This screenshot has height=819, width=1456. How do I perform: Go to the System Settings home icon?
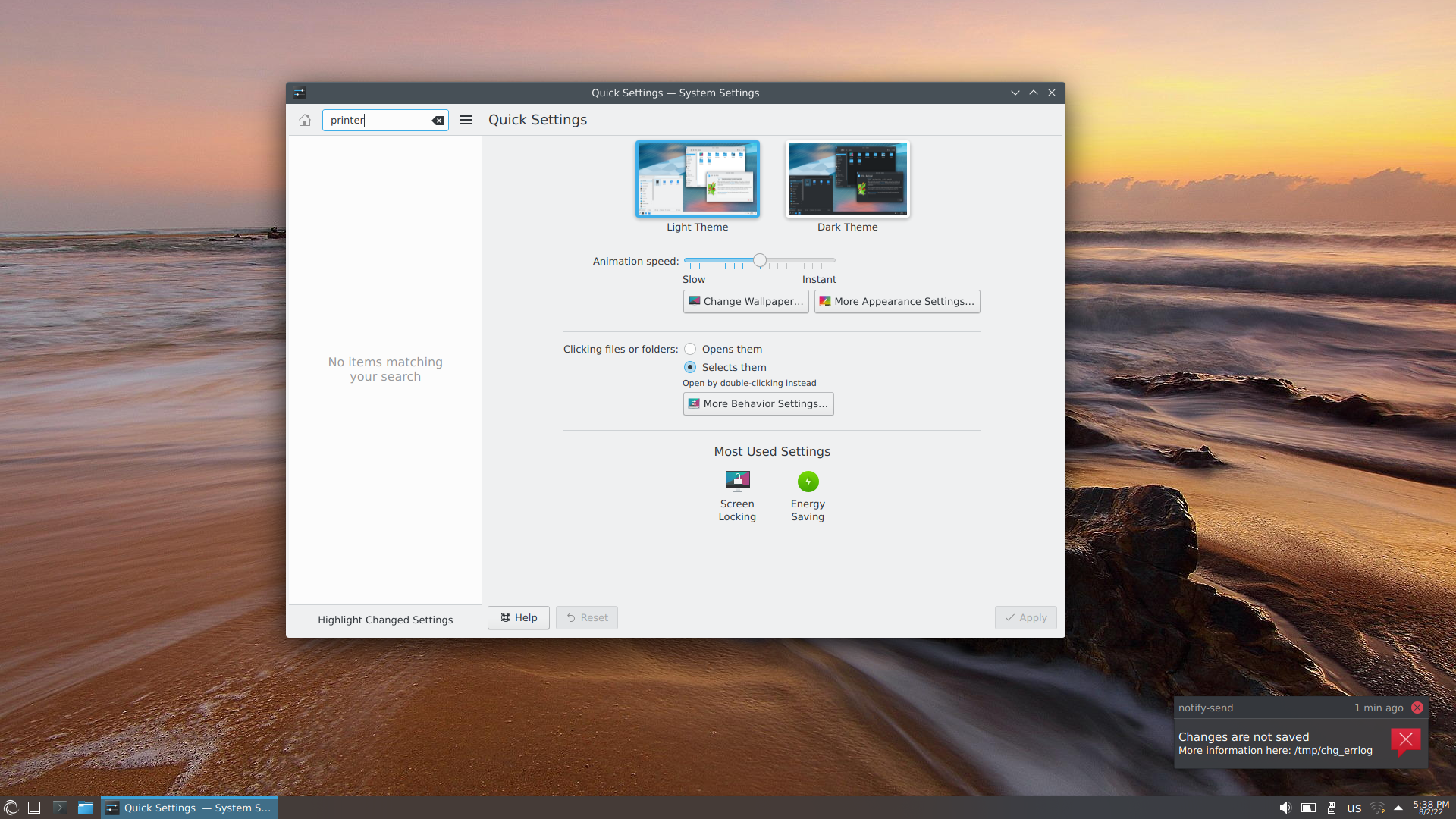[305, 120]
